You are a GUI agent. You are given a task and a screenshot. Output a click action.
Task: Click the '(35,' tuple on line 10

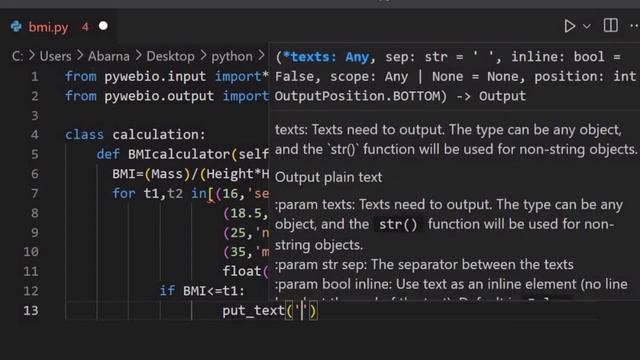pyautogui.click(x=238, y=252)
